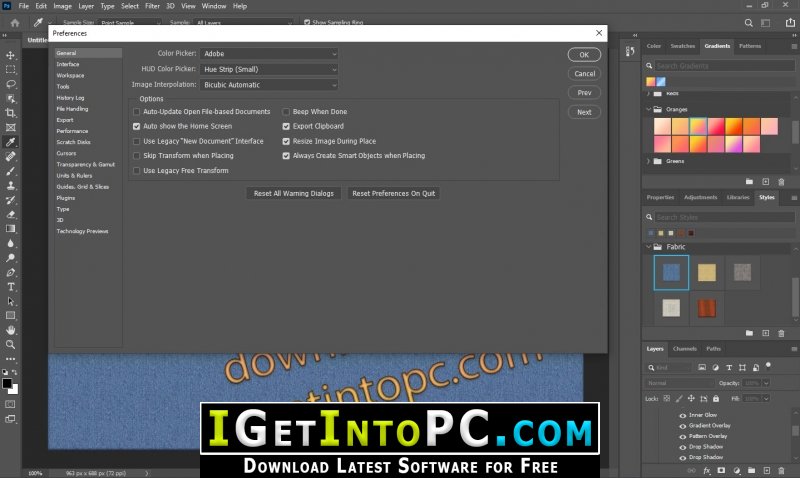Image resolution: width=800 pixels, height=478 pixels.
Task: Select the Lasso tool
Action: pyautogui.click(x=10, y=84)
